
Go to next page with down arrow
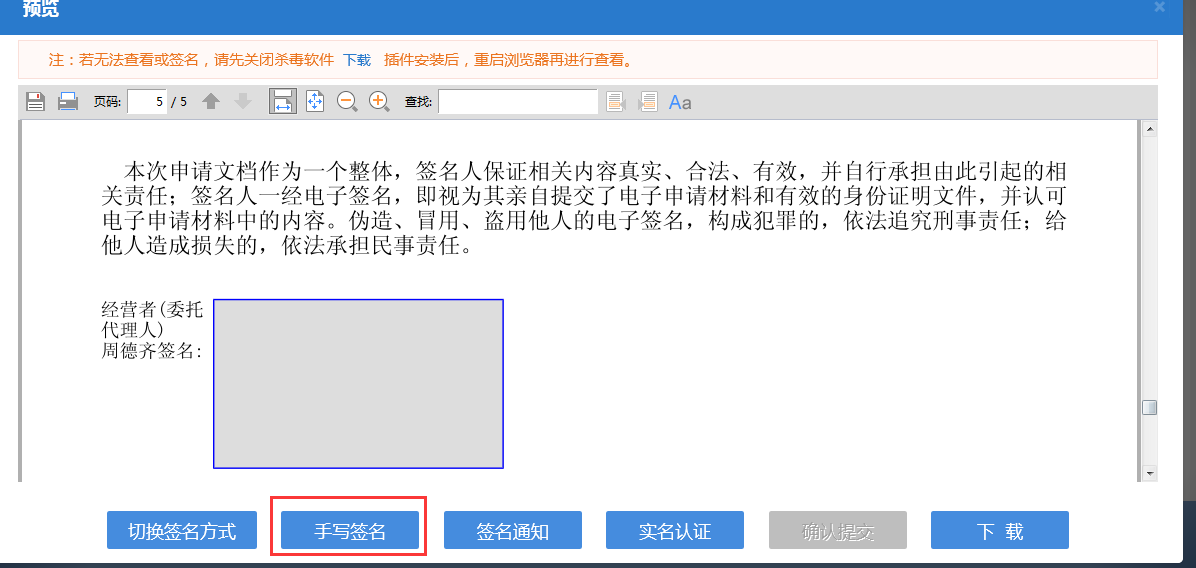click(242, 101)
